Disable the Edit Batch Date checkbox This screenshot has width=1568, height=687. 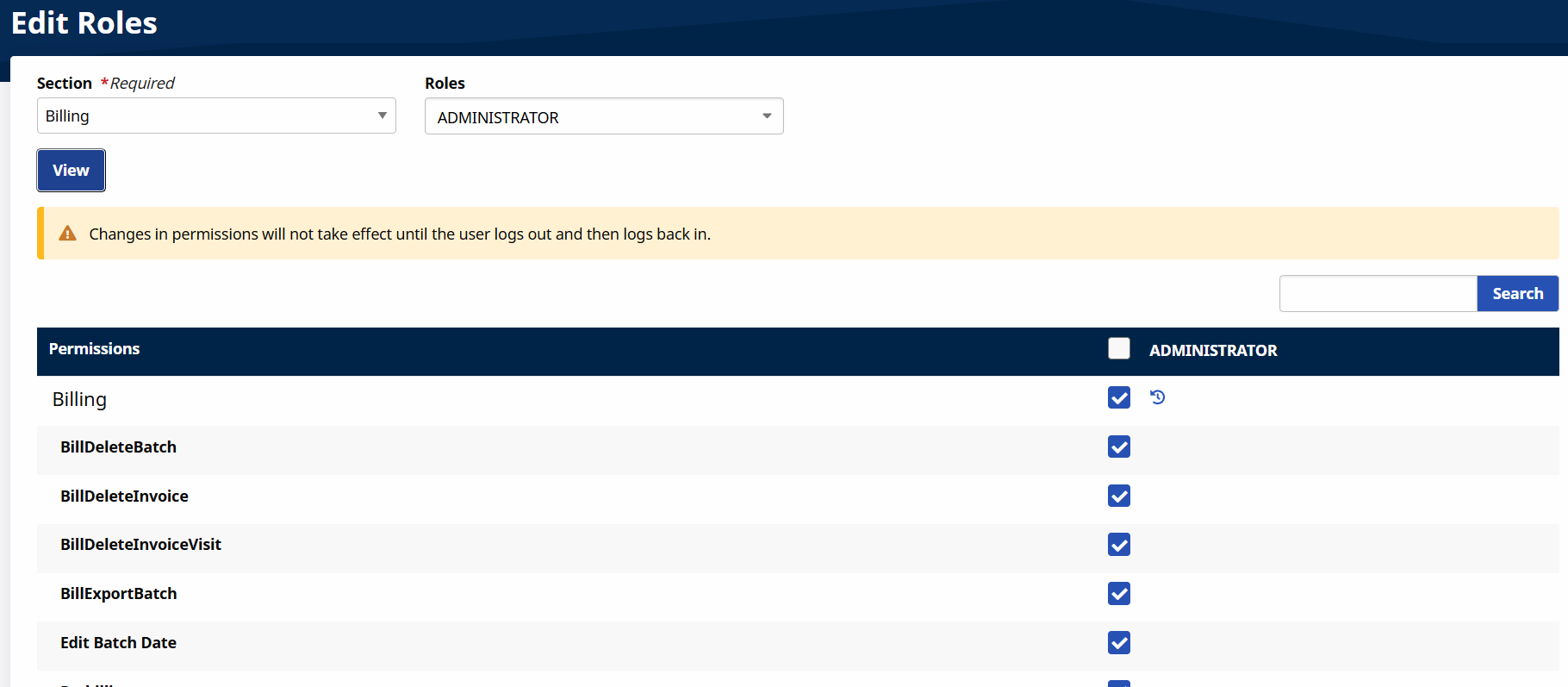(1118, 643)
